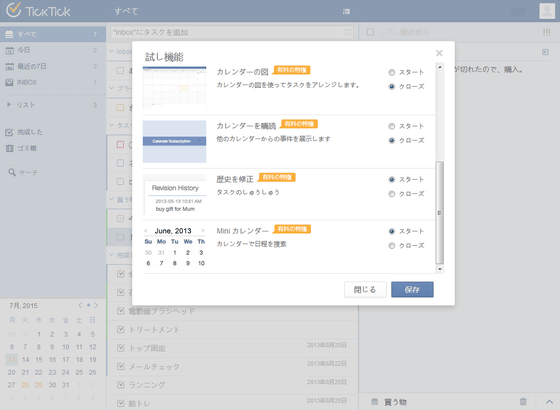Jump to today dot in sidebar calendar
This screenshot has width=560, height=410.
pos(88,305)
